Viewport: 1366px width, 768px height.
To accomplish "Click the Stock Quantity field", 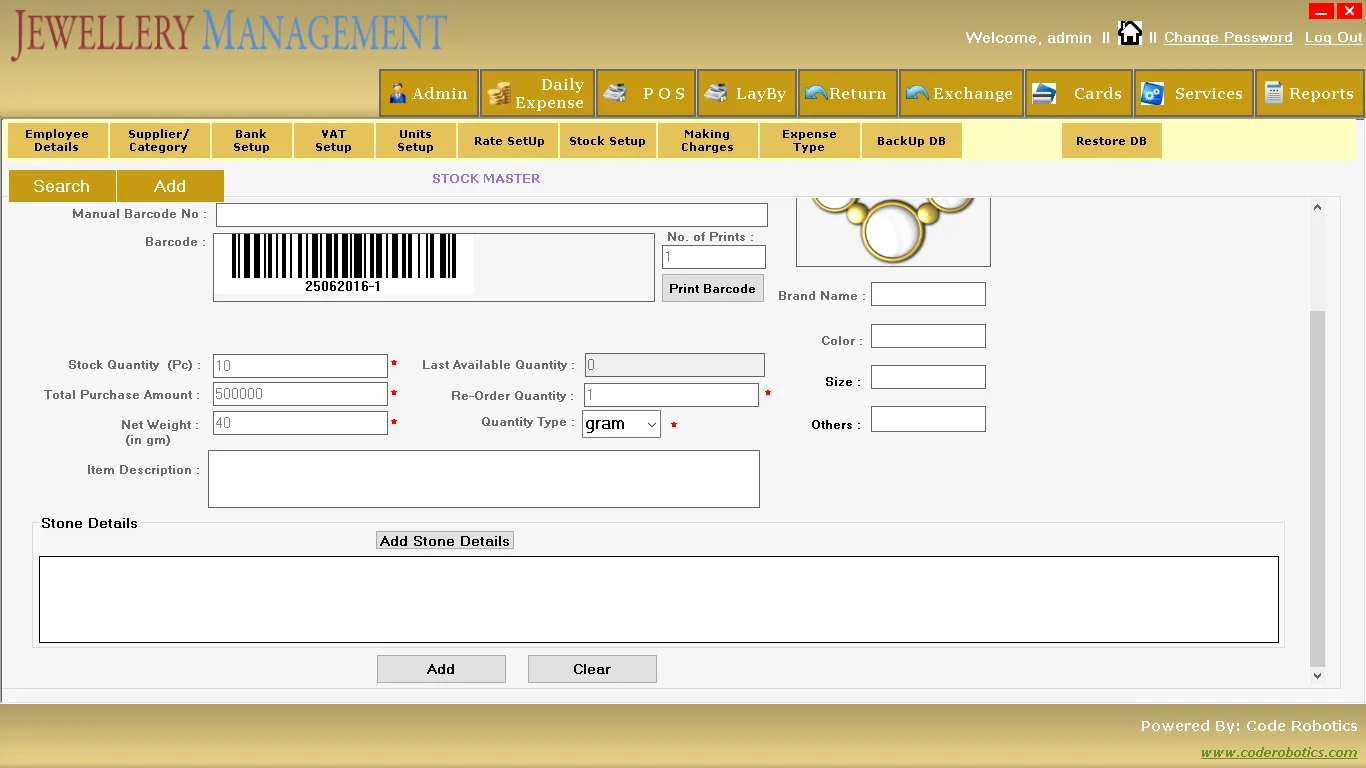I will 300,366.
